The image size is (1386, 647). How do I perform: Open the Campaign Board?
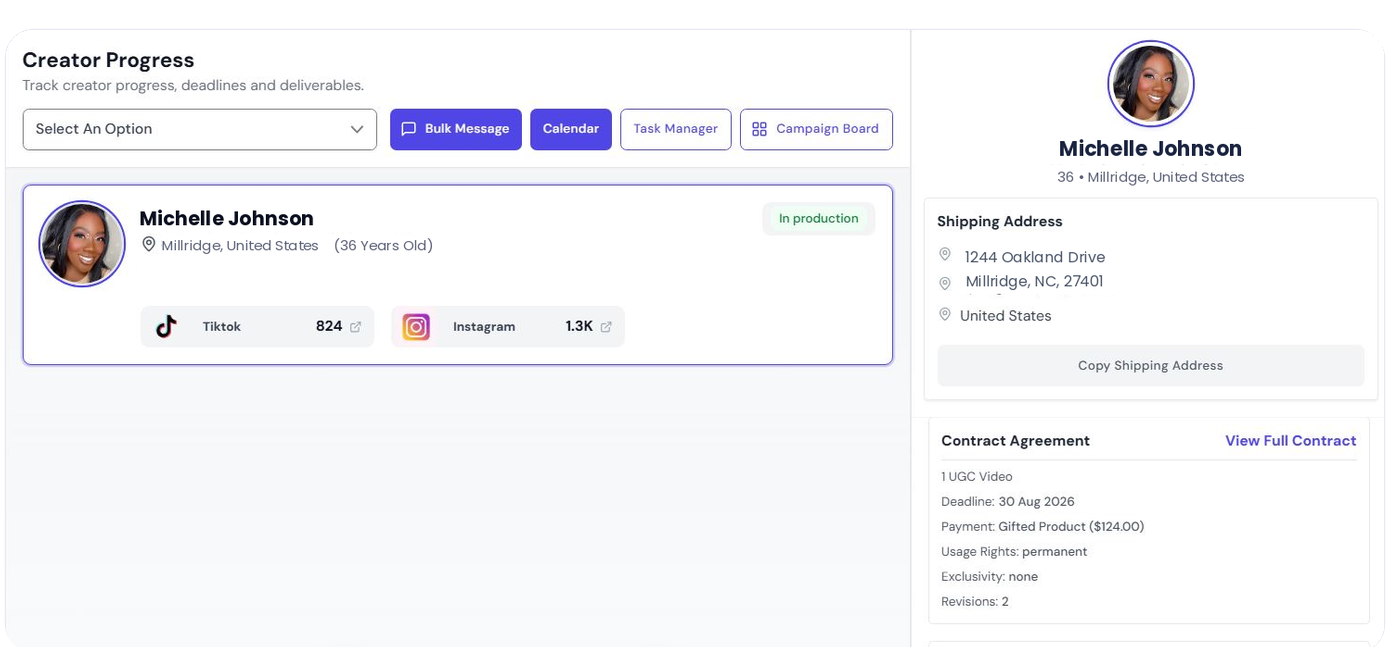pos(816,129)
